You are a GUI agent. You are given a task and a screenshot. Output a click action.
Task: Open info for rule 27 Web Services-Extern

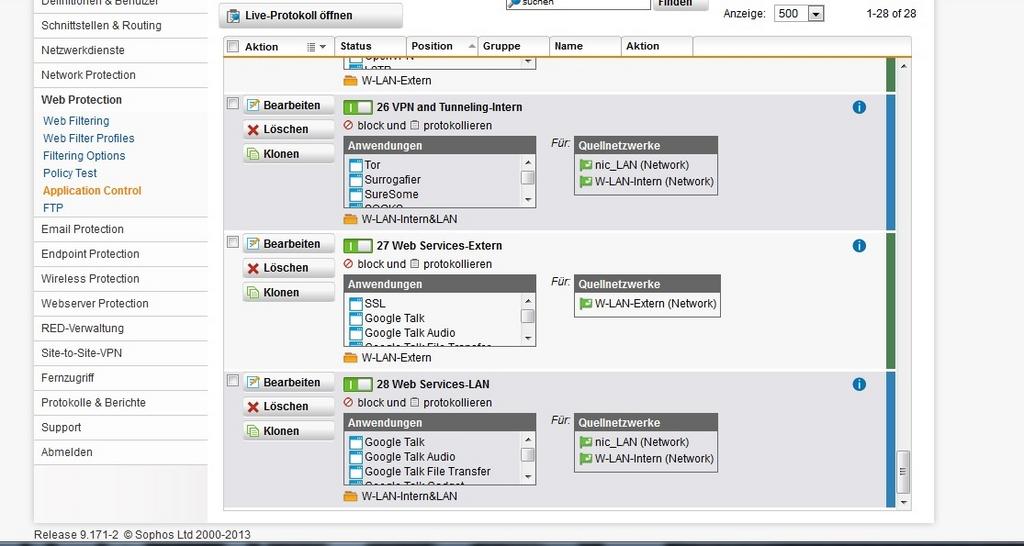click(859, 246)
